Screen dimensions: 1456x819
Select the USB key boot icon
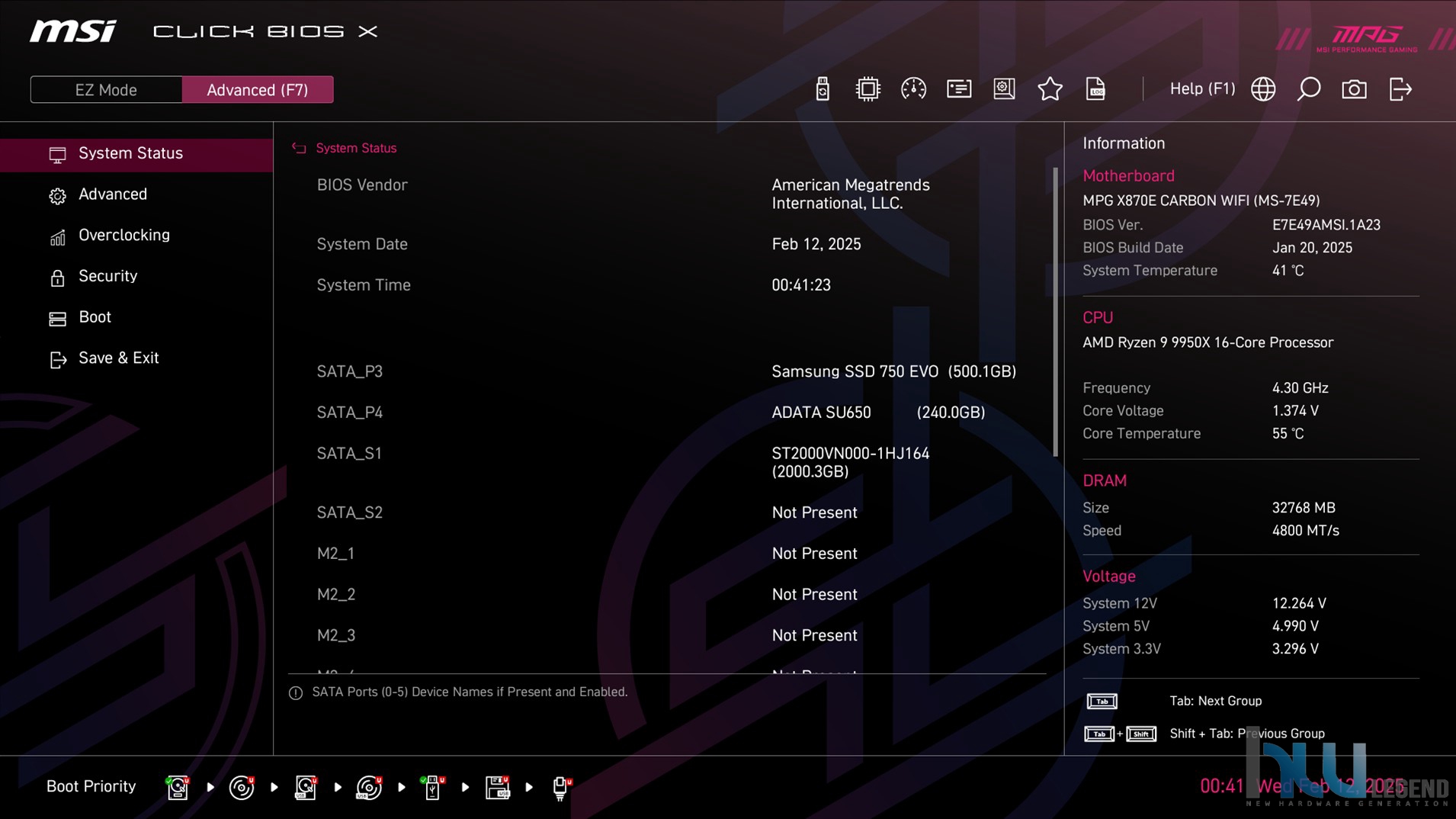click(x=433, y=787)
